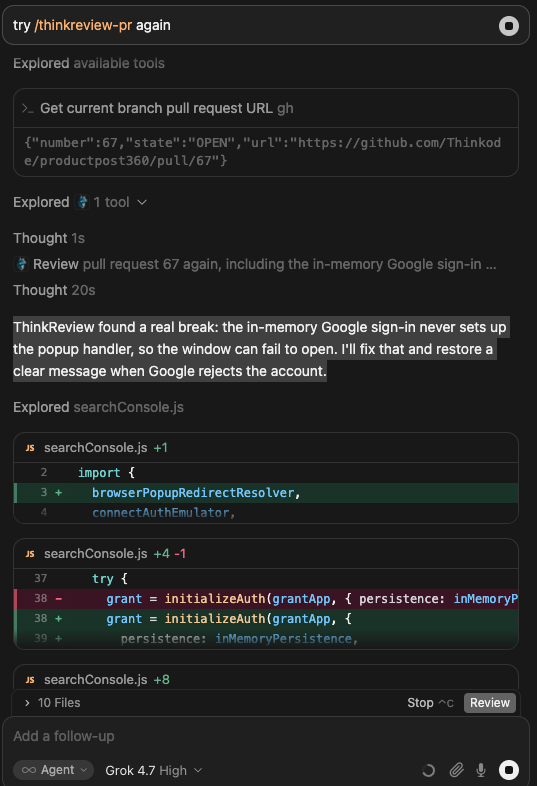Start voice input with the microphone icon
Screen dimensions: 537x786
(481, 770)
